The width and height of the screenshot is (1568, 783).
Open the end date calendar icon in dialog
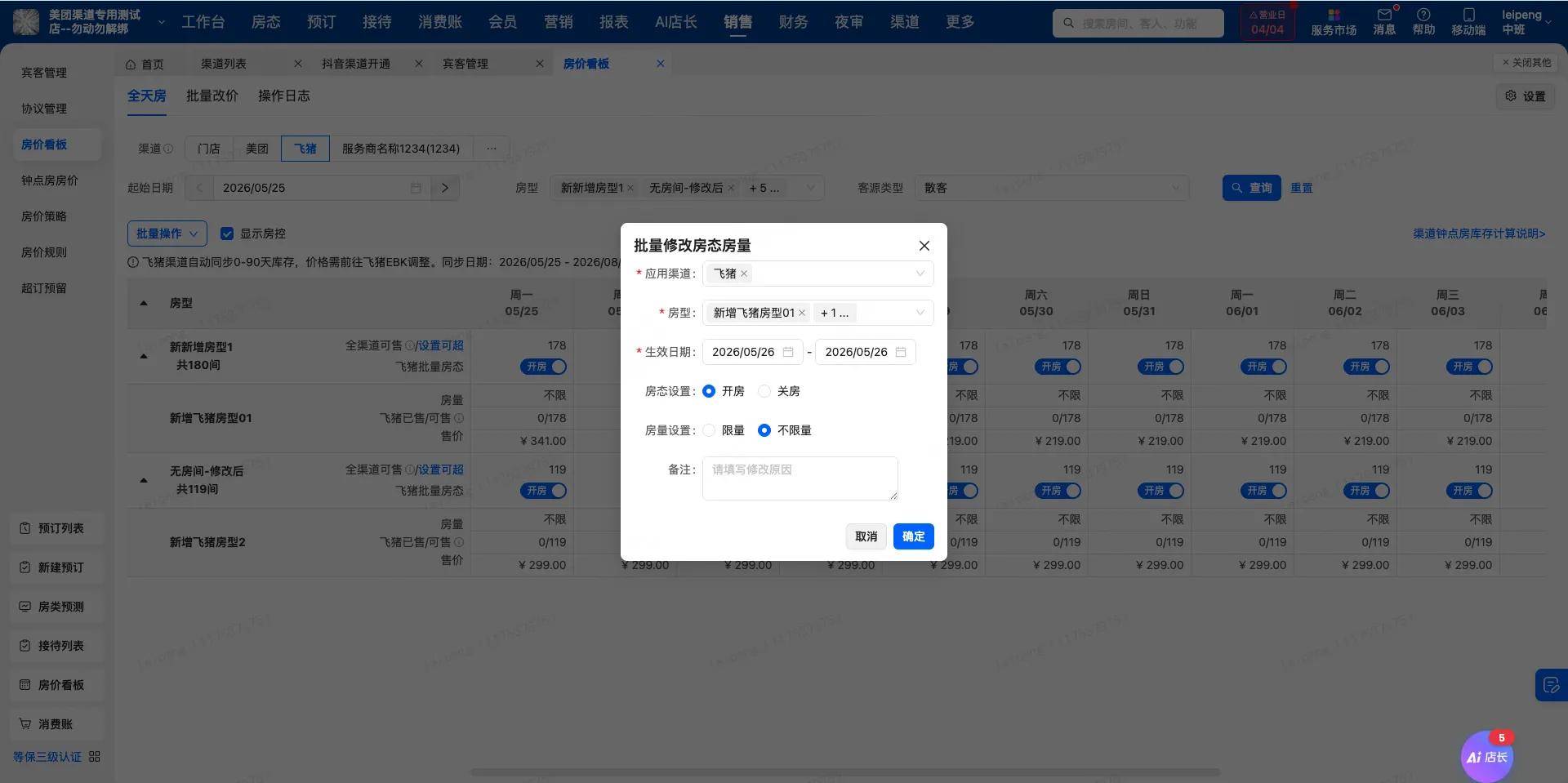coord(901,352)
